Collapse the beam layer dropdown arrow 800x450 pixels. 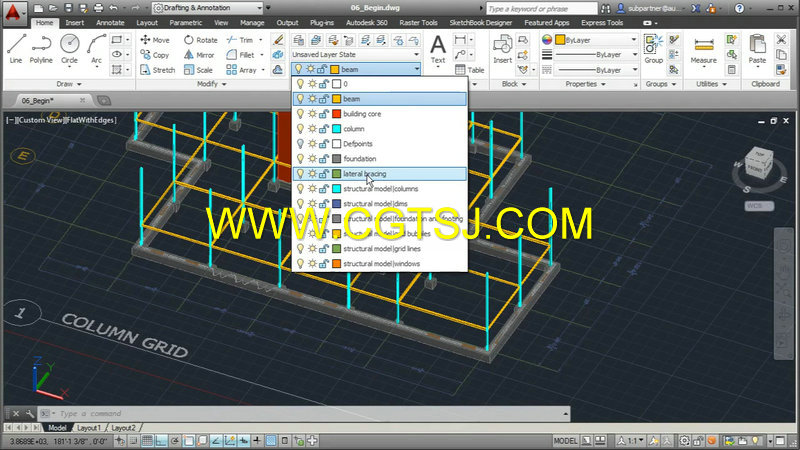417,69
